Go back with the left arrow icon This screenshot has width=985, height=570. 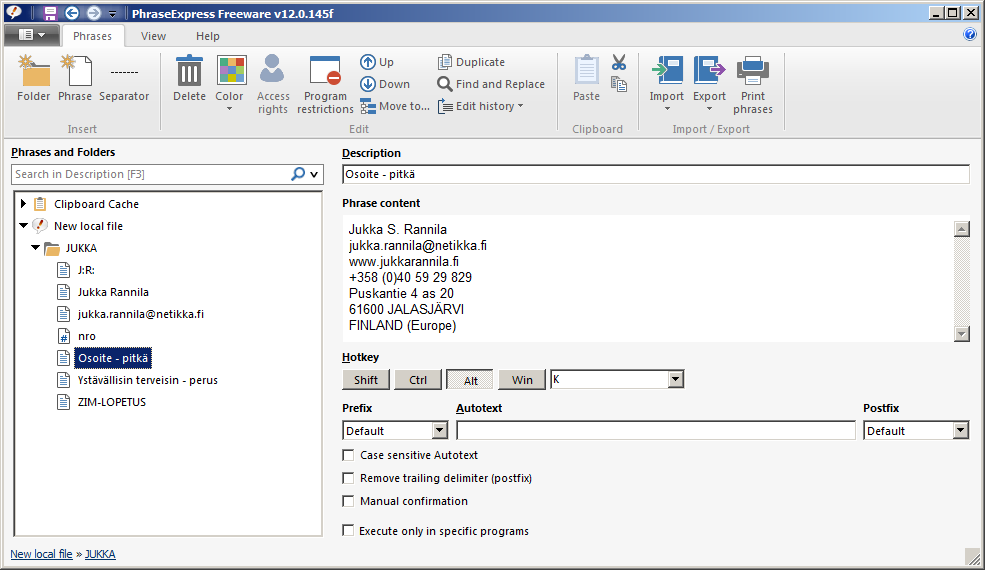click(72, 13)
